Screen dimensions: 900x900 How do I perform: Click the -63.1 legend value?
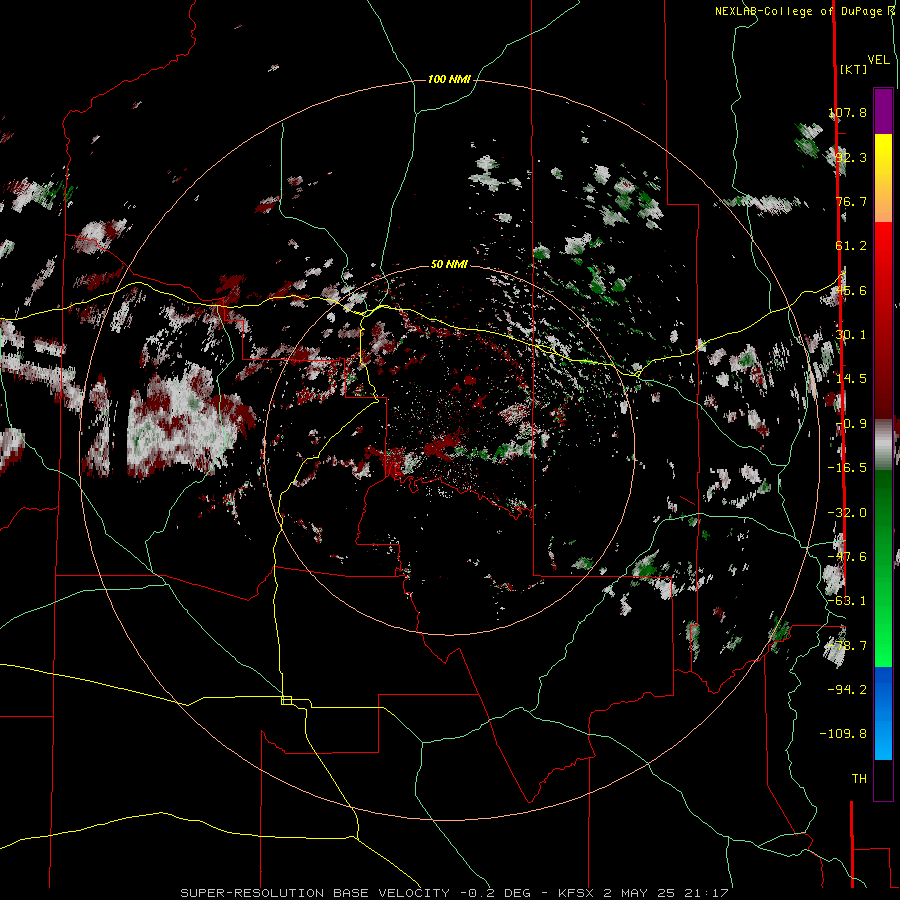847,601
